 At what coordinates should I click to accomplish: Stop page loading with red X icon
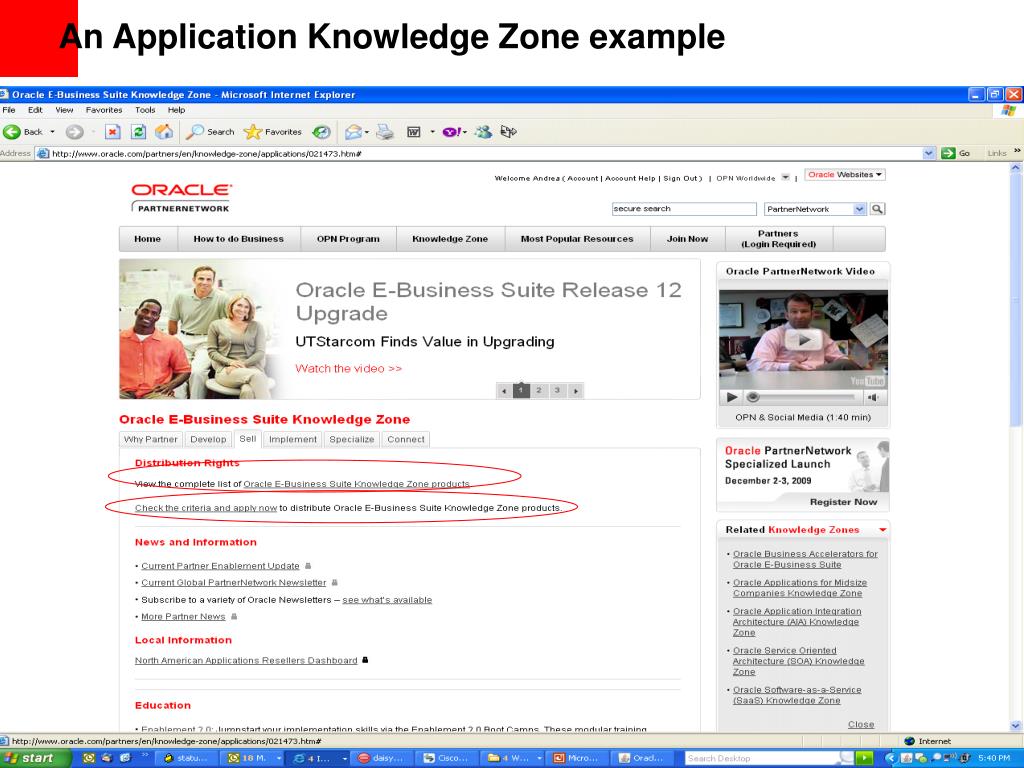tap(113, 132)
